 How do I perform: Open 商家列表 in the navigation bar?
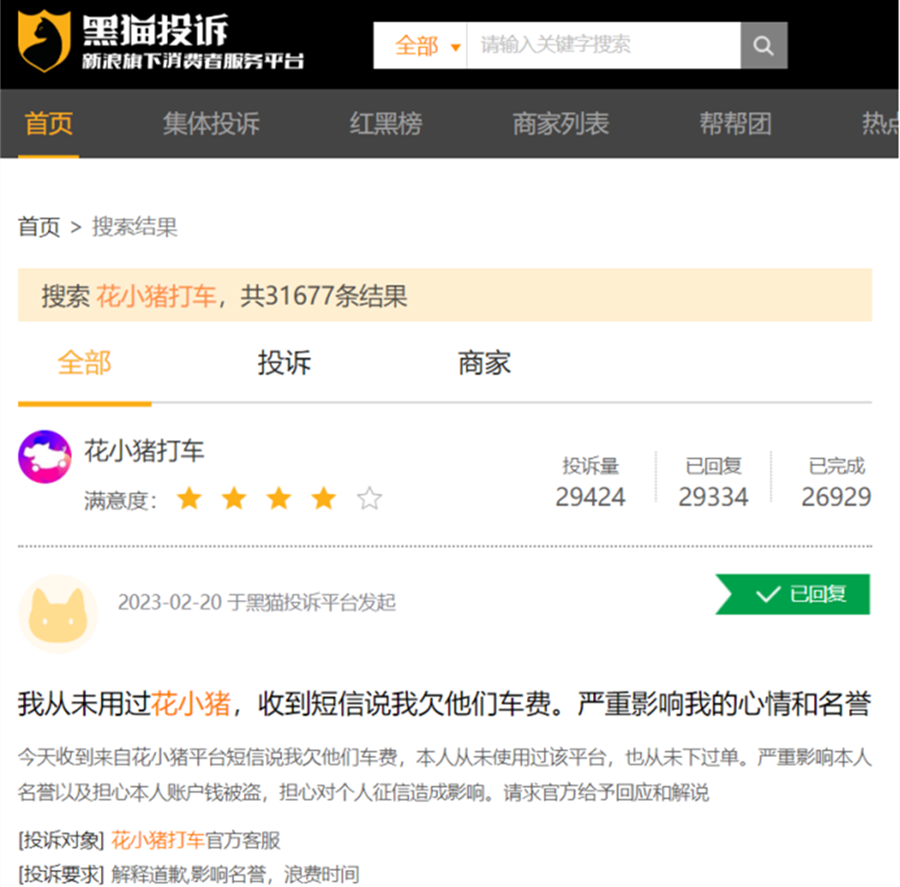click(x=561, y=124)
